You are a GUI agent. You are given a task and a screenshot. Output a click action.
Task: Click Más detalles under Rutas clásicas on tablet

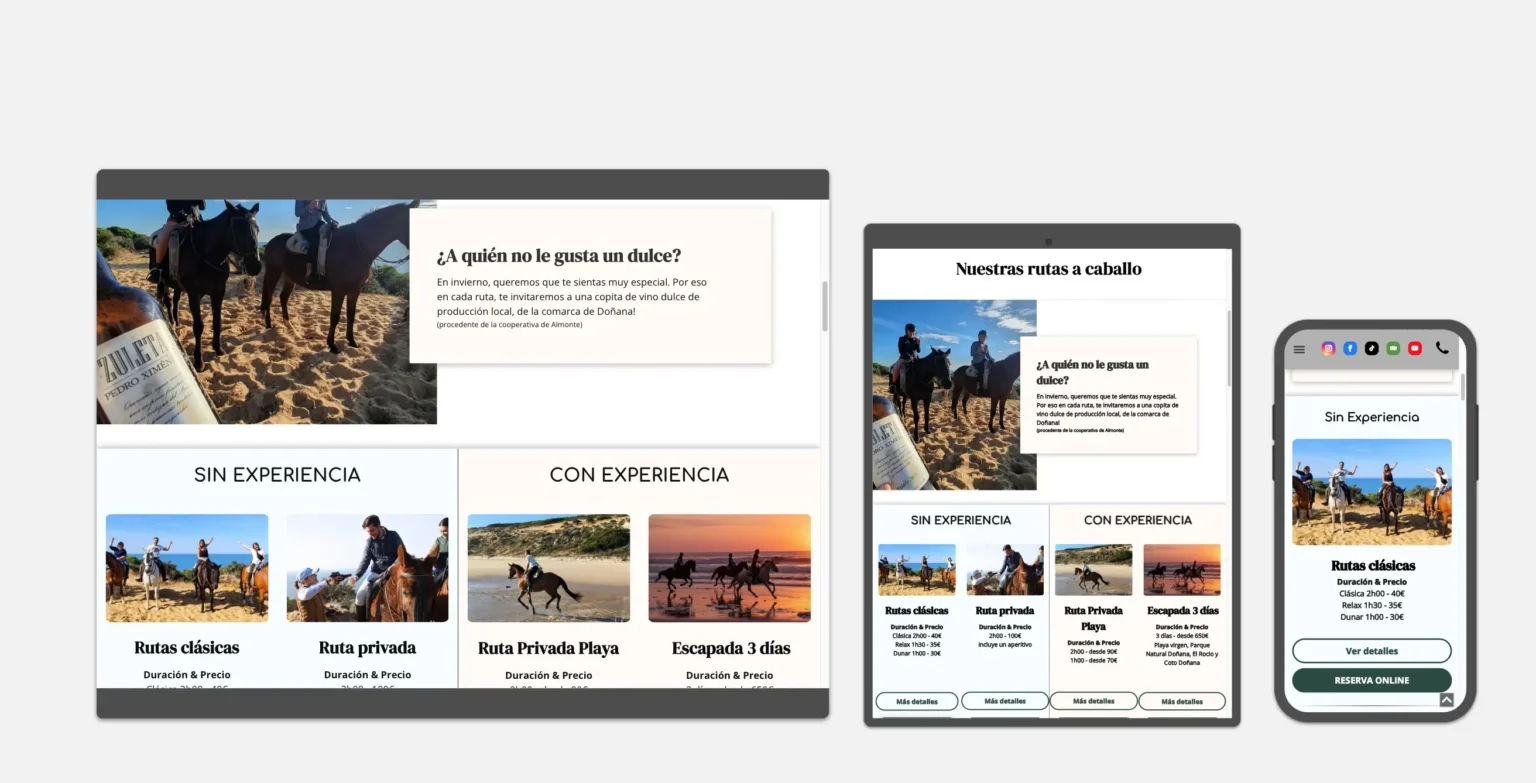[916, 700]
